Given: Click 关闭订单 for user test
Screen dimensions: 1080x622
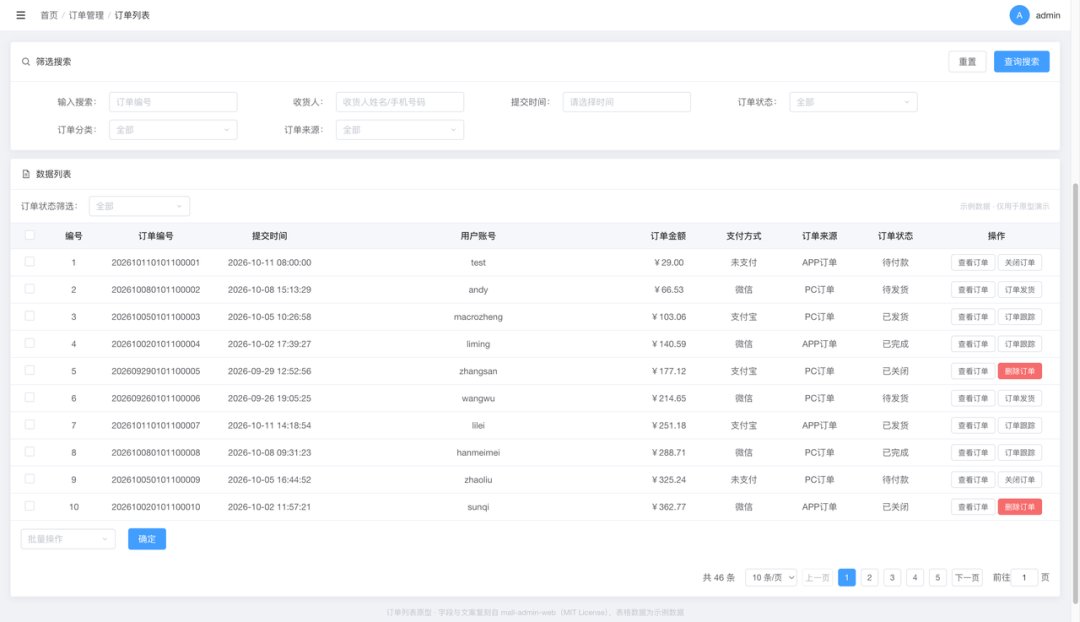Looking at the screenshot, I should [x=1019, y=262].
